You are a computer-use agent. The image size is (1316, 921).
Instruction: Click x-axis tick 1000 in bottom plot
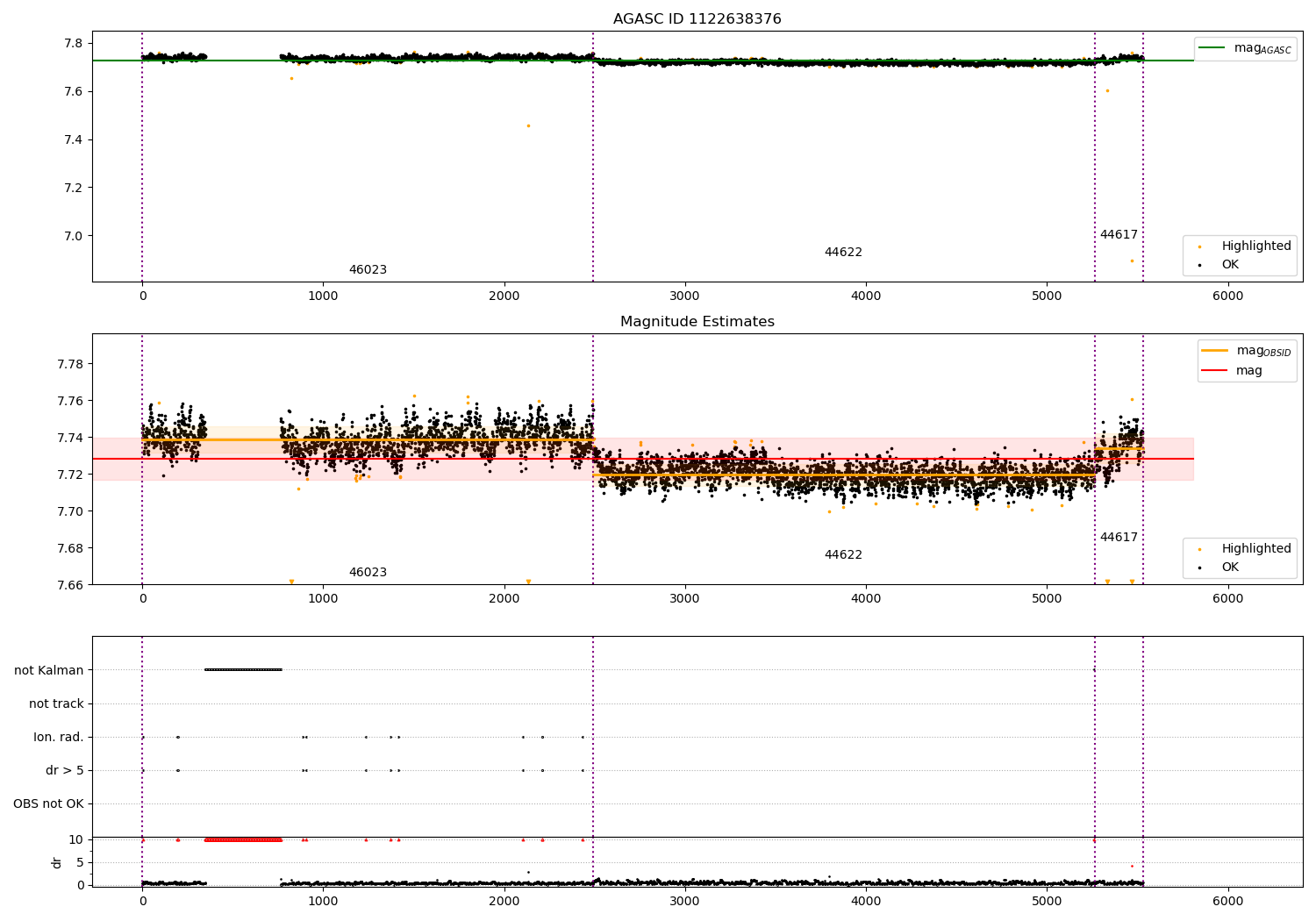coord(323,902)
